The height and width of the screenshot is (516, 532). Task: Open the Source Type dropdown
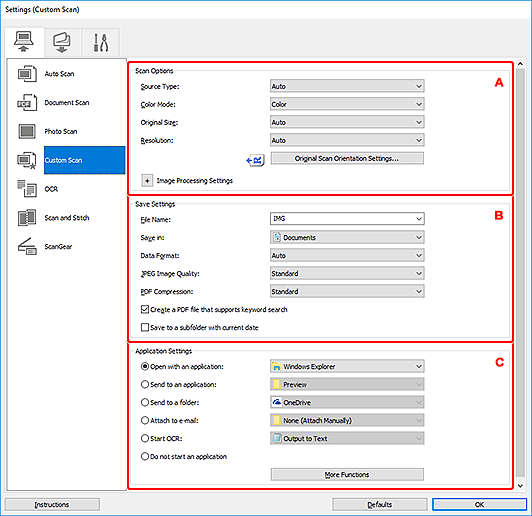click(x=347, y=86)
